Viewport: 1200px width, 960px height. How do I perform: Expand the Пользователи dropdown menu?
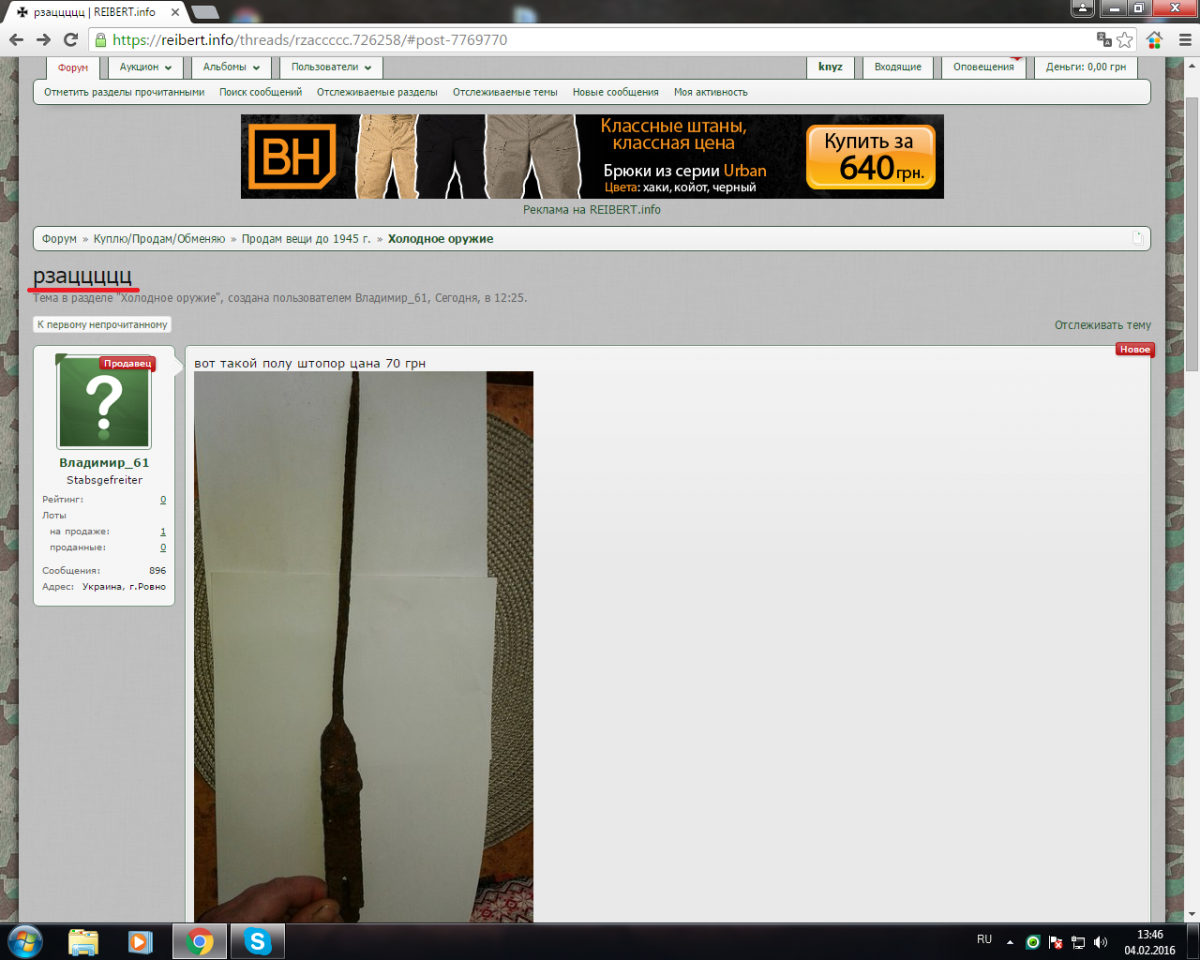pos(331,67)
